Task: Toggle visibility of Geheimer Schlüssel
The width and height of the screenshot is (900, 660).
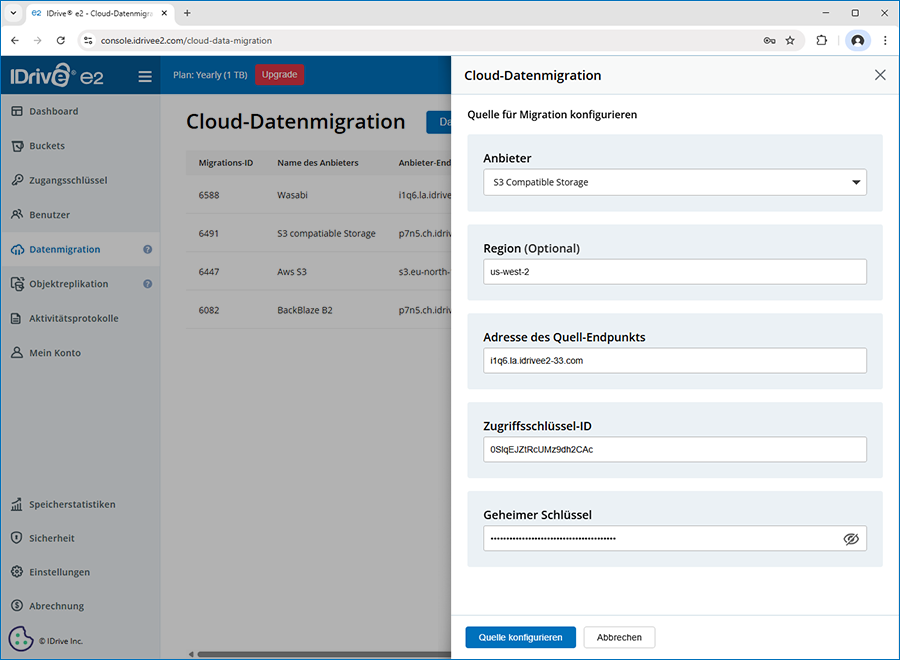Action: click(851, 539)
